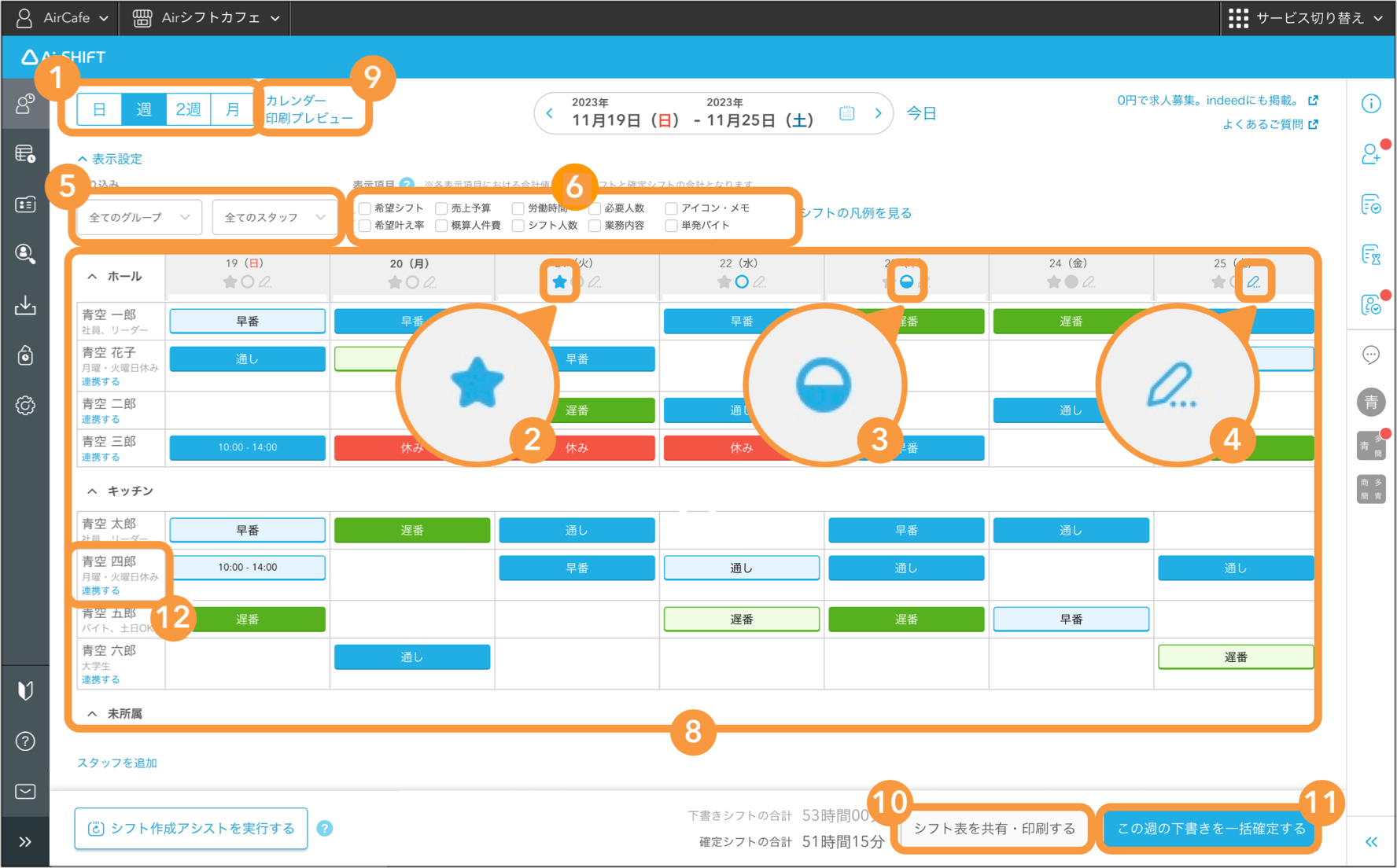This screenshot has height=868, width=1397.
Task: Go to next week arrow
Action: coord(878,113)
